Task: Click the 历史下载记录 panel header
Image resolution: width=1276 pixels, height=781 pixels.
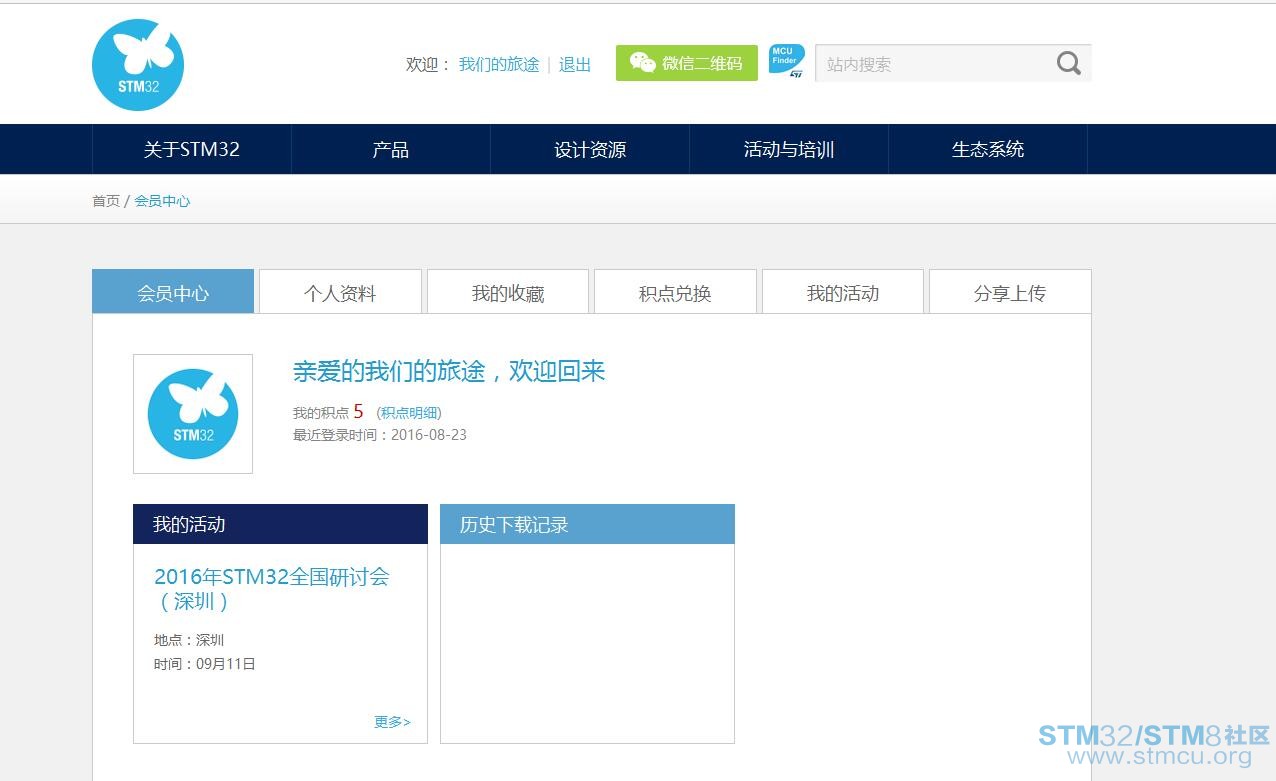Action: (x=587, y=524)
